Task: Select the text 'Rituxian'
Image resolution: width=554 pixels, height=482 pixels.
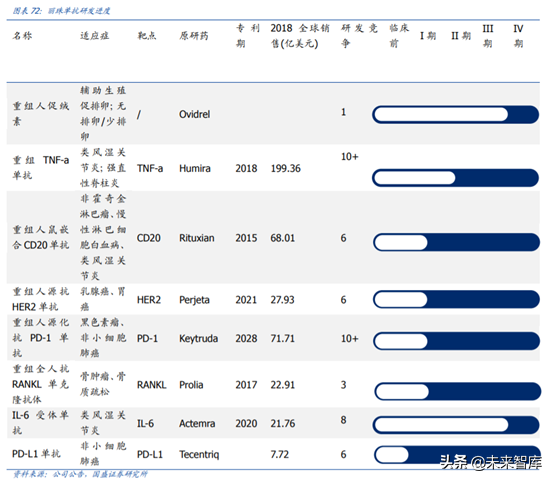Action: (196, 238)
